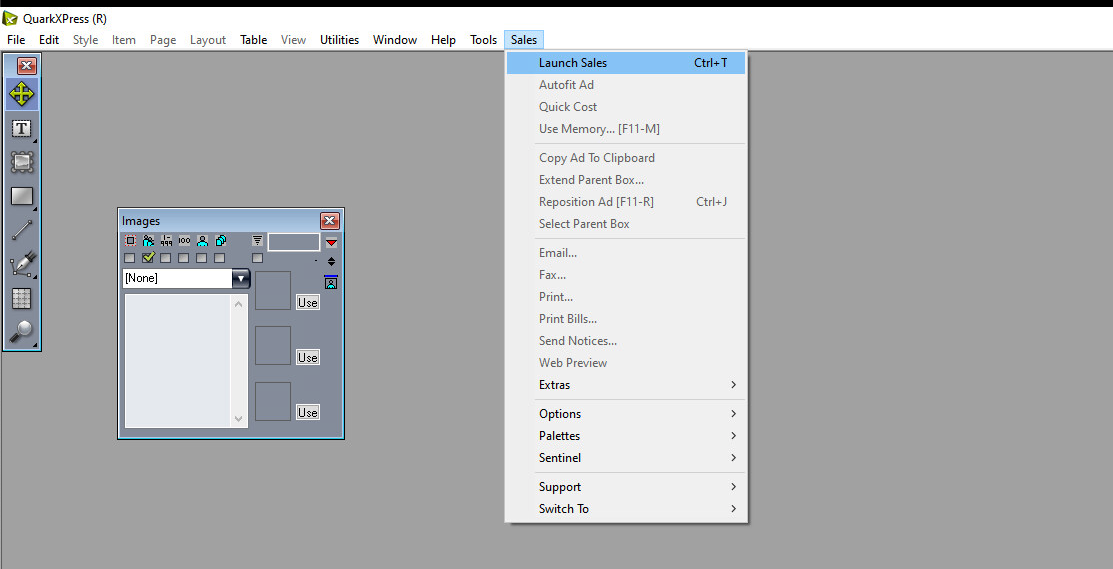Click the Autofit Ad menu entry

click(626, 84)
